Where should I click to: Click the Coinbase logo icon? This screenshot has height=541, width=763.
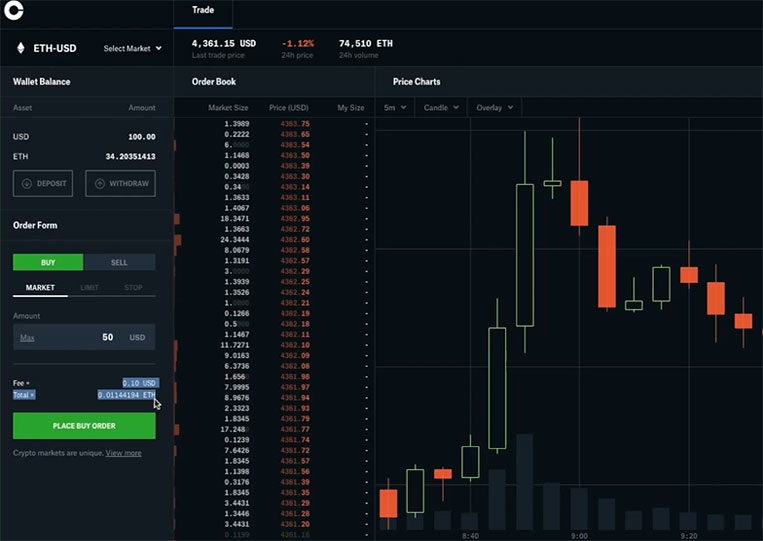13,10
